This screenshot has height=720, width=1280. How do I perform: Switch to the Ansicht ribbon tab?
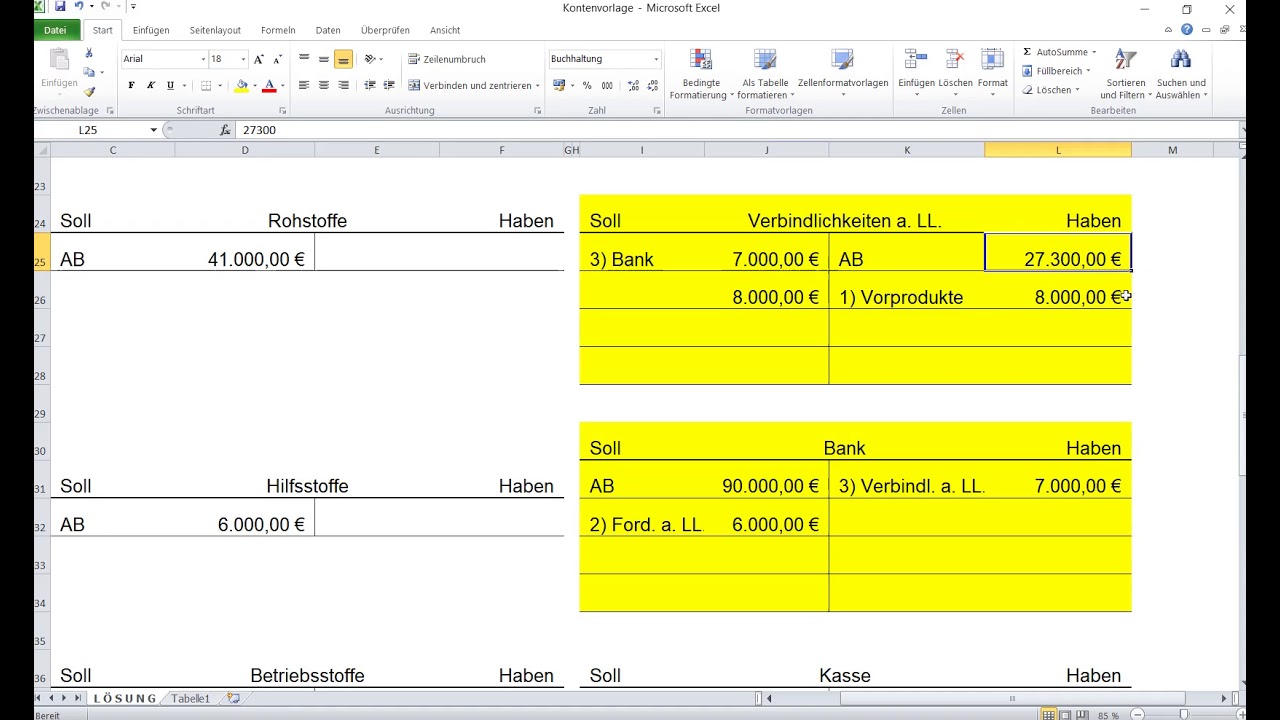pyautogui.click(x=445, y=30)
